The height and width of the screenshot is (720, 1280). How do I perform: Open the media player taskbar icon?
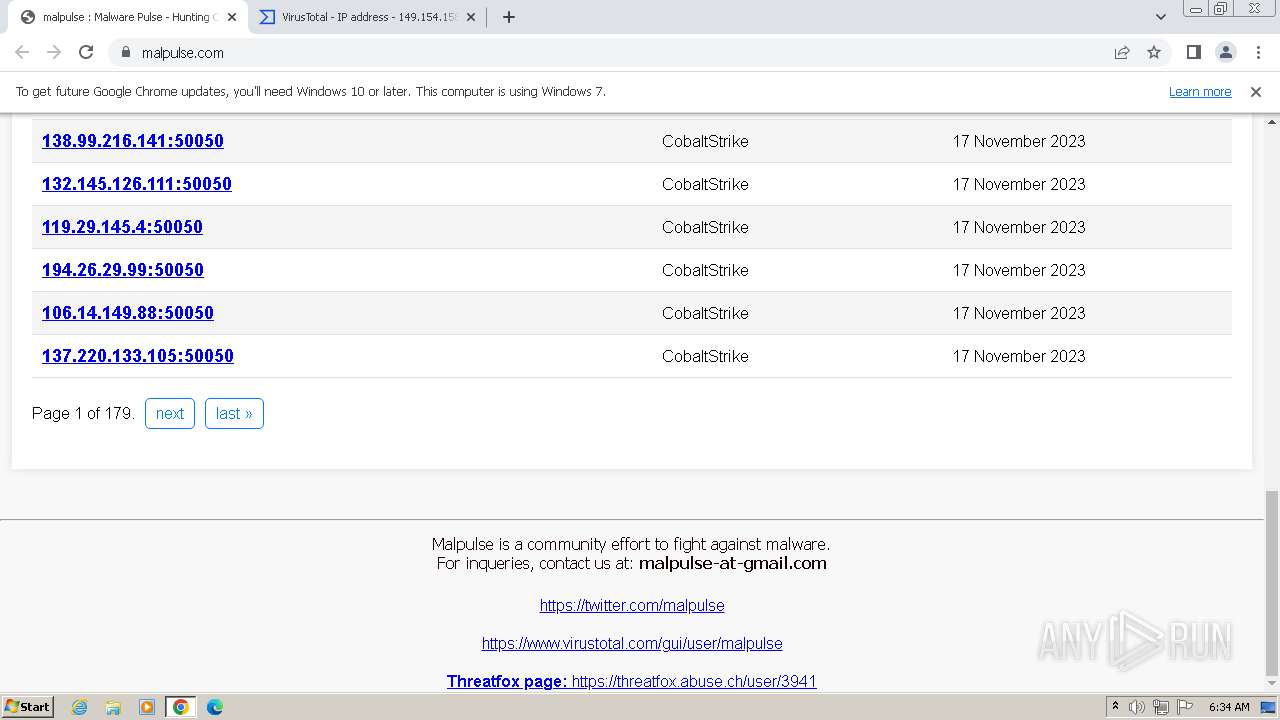(147, 707)
